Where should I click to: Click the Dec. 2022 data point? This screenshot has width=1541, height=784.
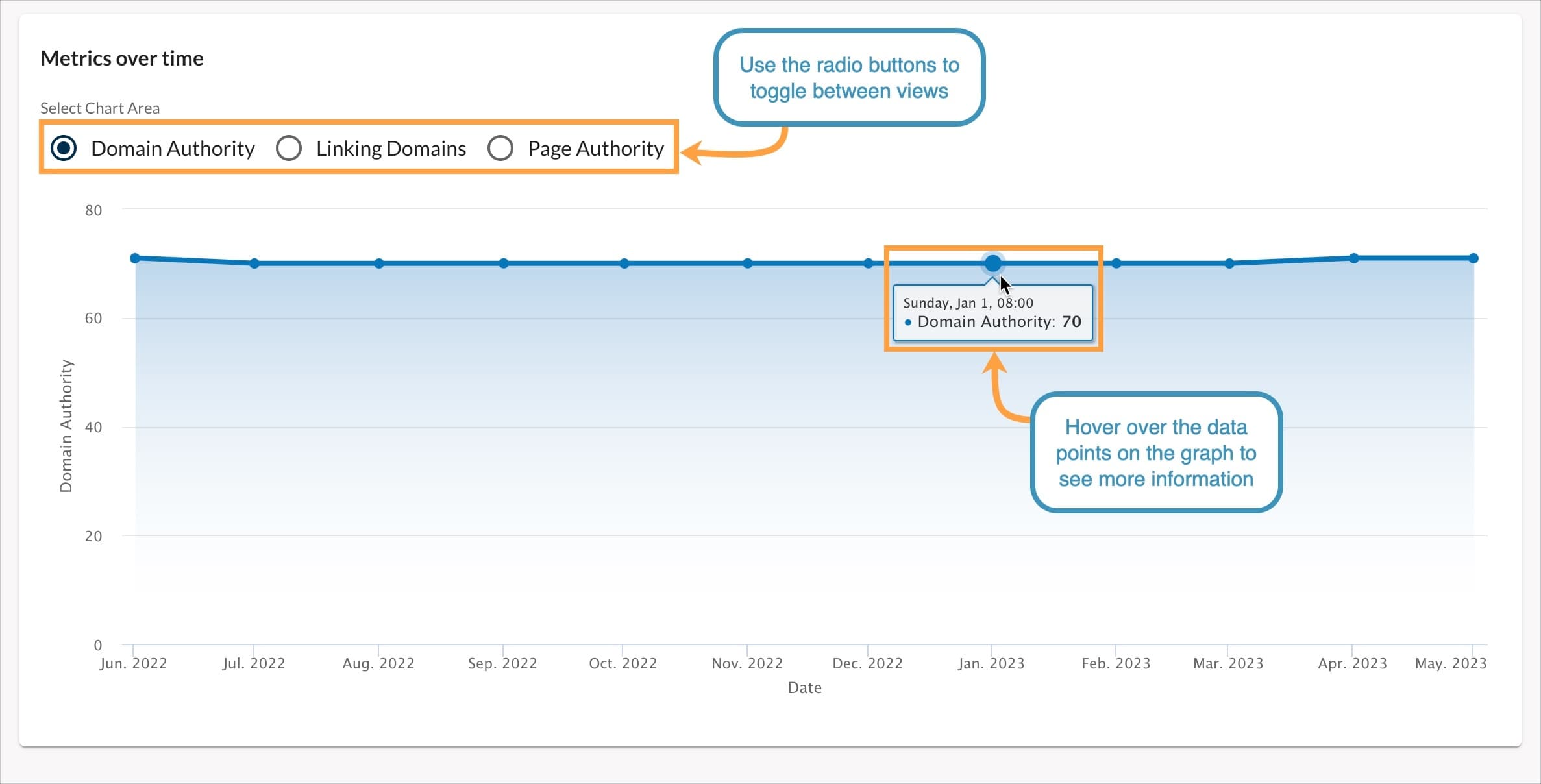click(868, 263)
